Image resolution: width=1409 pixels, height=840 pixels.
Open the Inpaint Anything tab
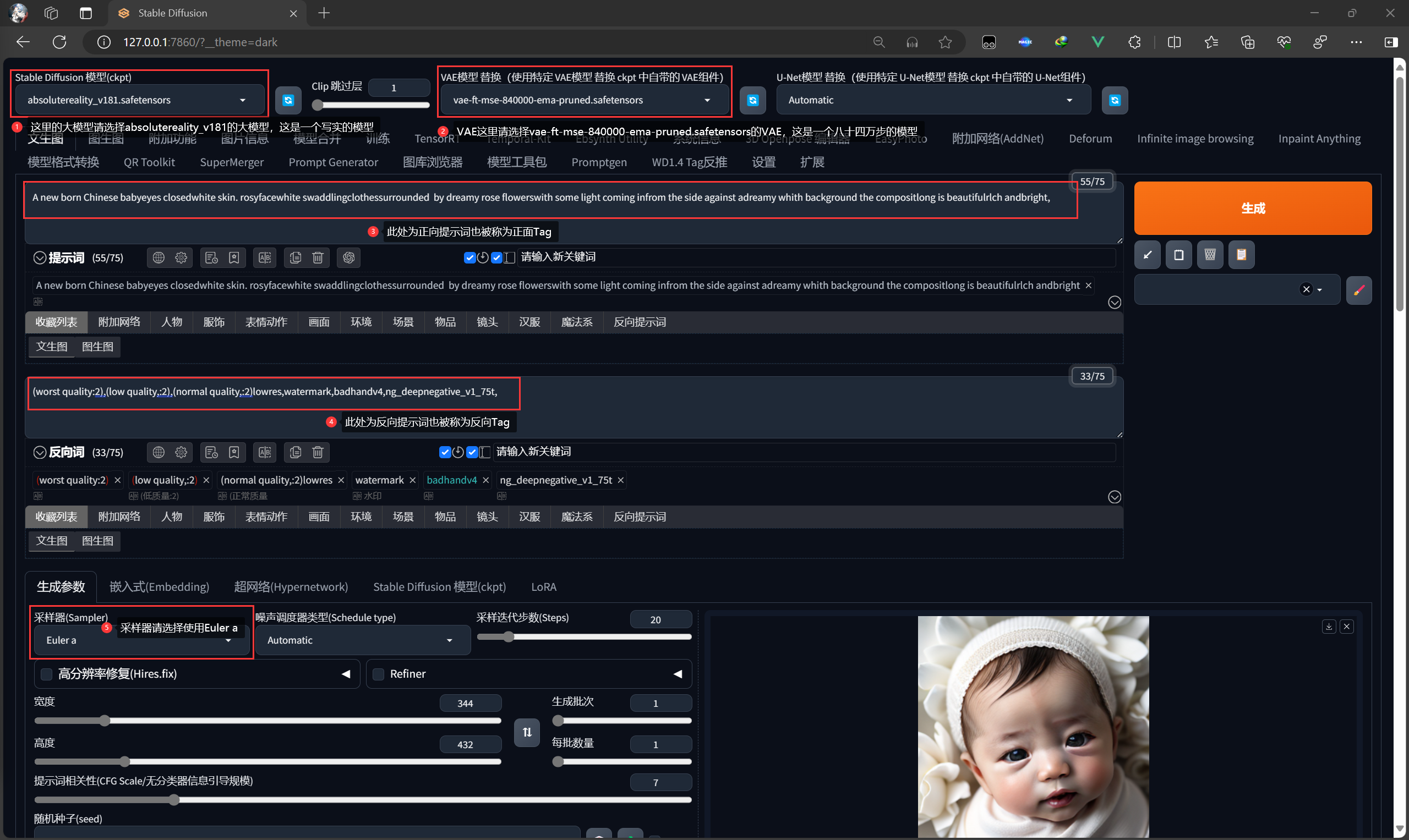1319,139
